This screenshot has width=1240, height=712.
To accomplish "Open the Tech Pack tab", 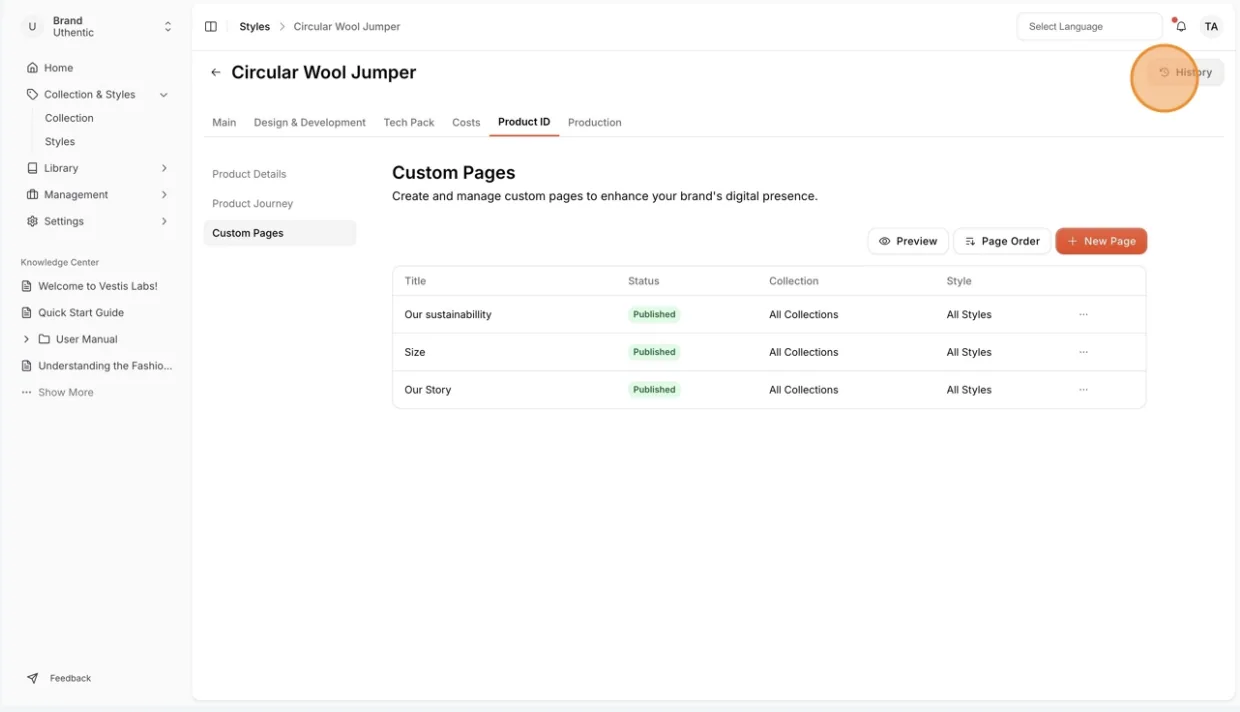I will pos(409,122).
